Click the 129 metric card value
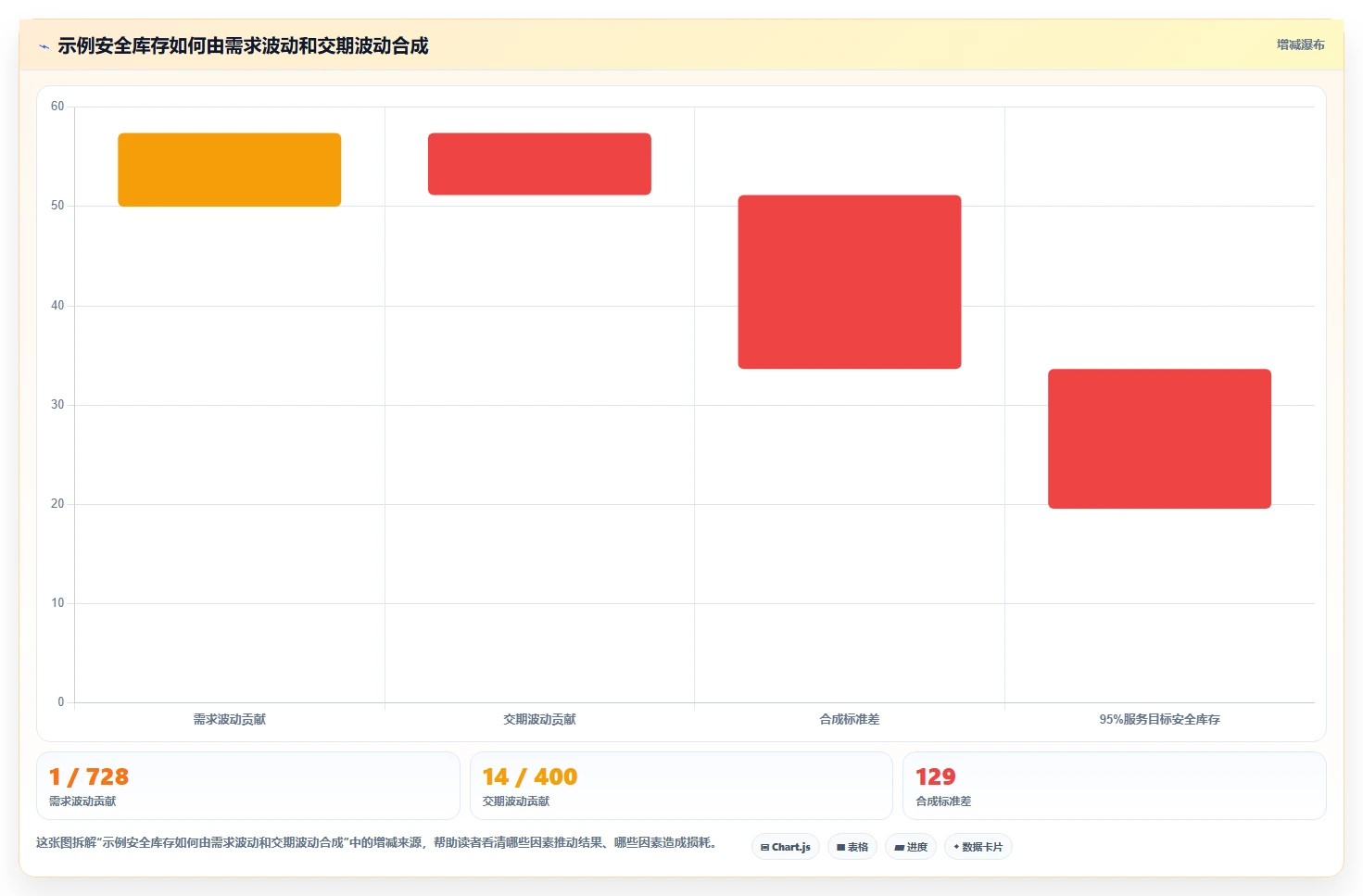Screen dimensions: 1363x896 click(935, 776)
